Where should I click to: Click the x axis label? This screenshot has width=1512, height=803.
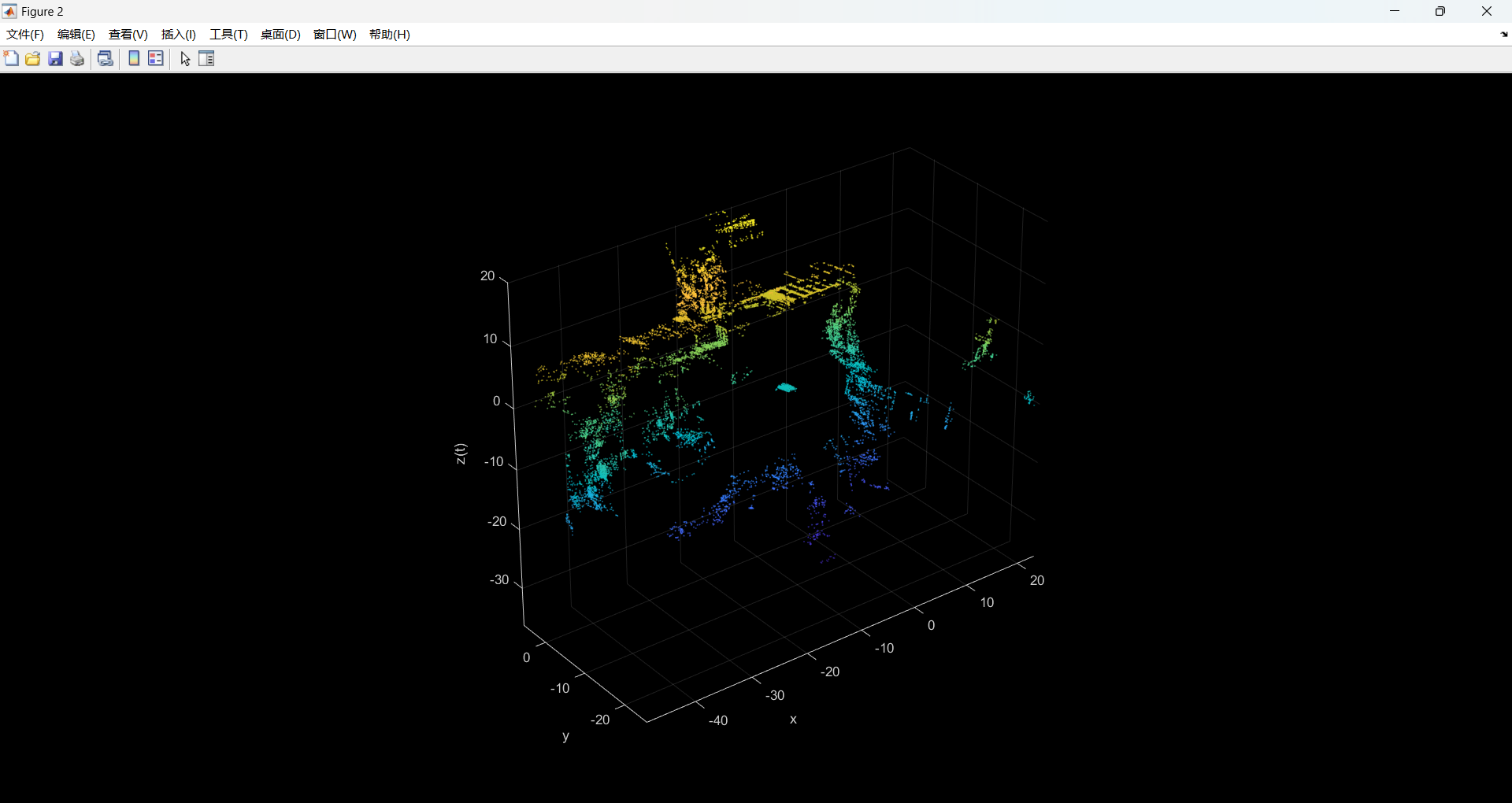pyautogui.click(x=793, y=720)
